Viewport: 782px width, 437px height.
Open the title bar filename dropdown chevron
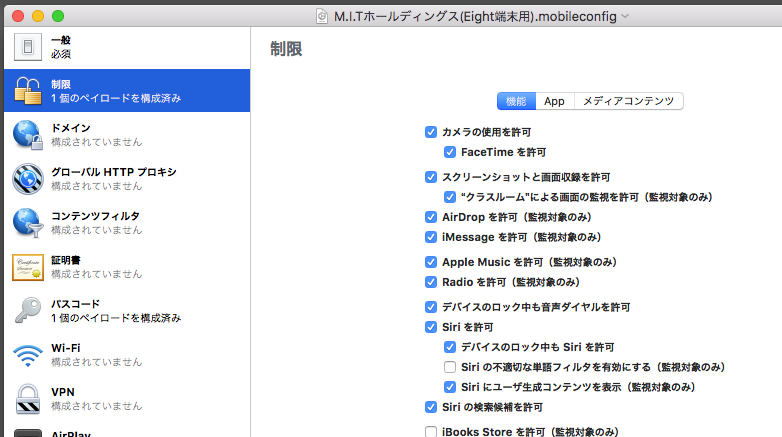[x=625, y=16]
